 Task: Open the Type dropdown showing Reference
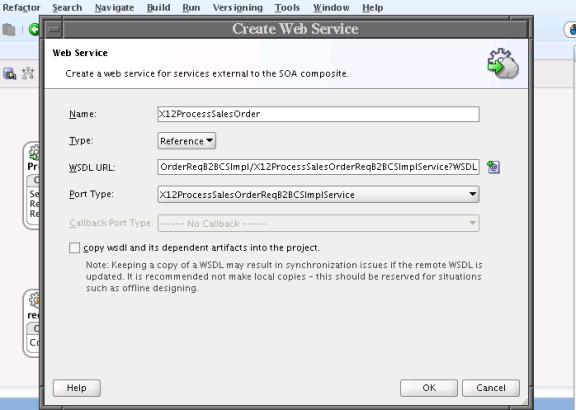tap(187, 141)
